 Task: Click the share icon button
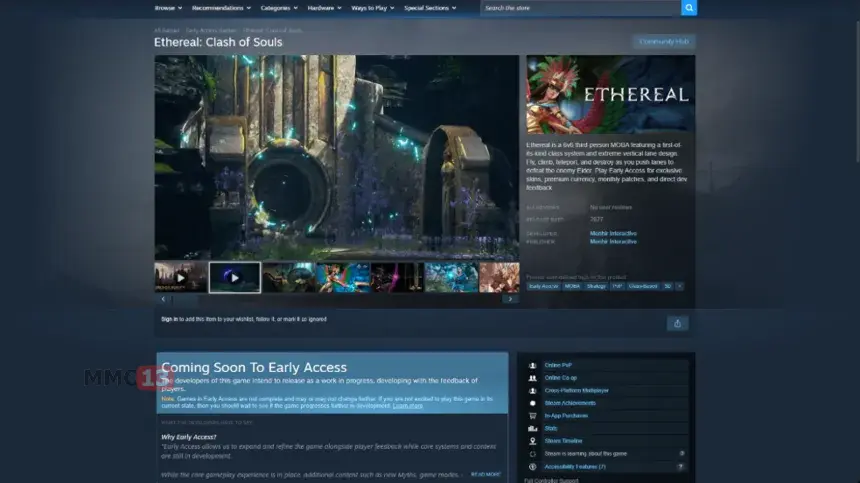point(677,323)
